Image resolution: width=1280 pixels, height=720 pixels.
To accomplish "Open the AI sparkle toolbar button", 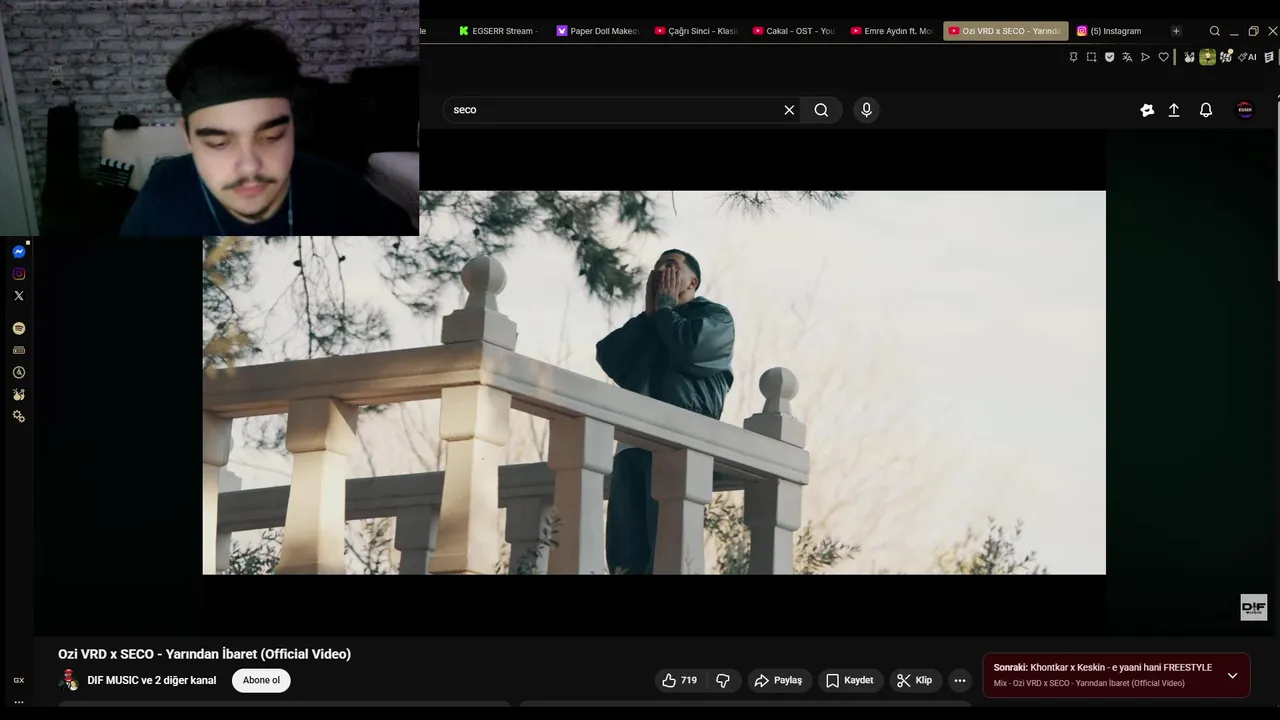I will (x=1247, y=57).
